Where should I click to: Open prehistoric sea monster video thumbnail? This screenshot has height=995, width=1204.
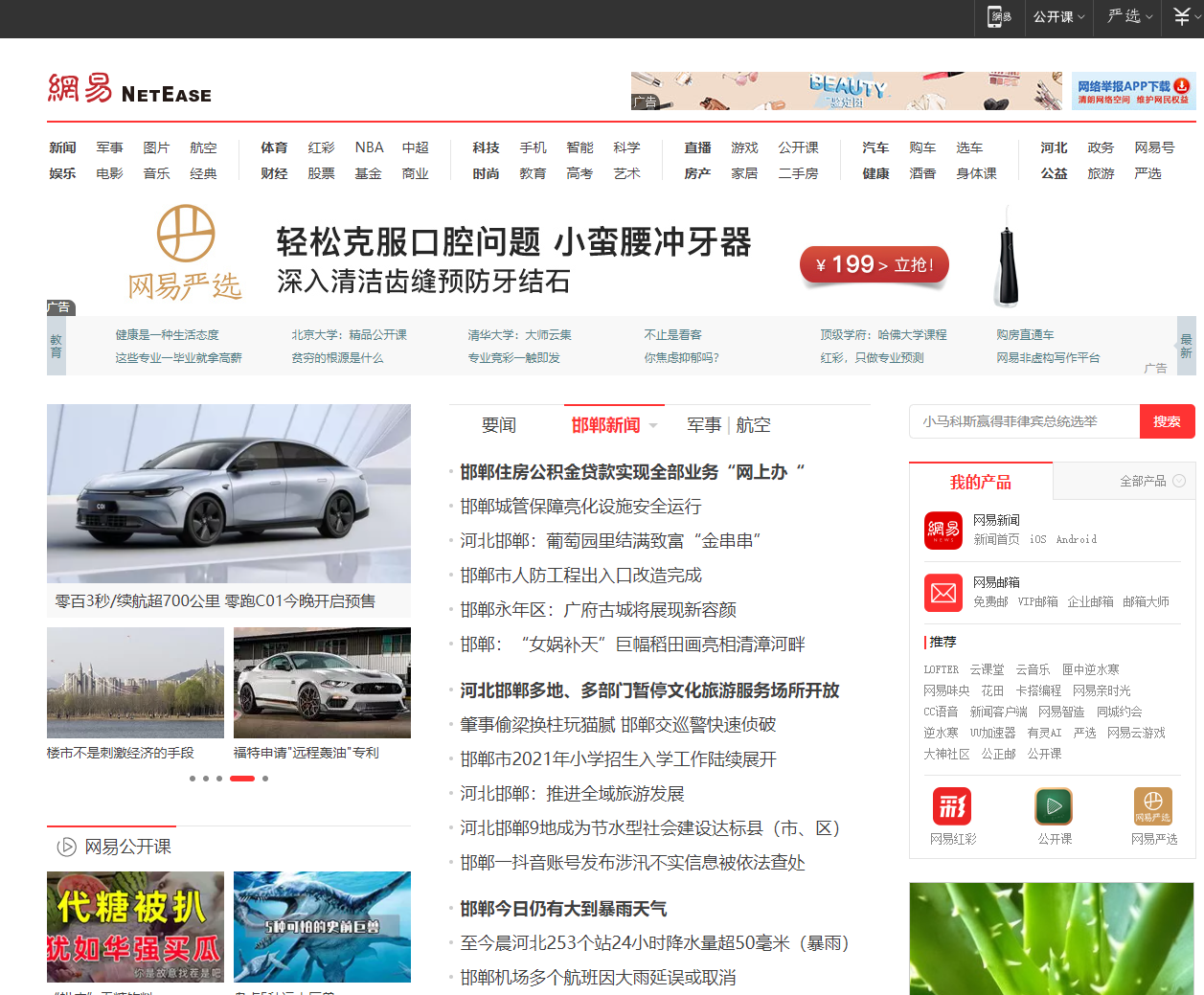(x=322, y=927)
